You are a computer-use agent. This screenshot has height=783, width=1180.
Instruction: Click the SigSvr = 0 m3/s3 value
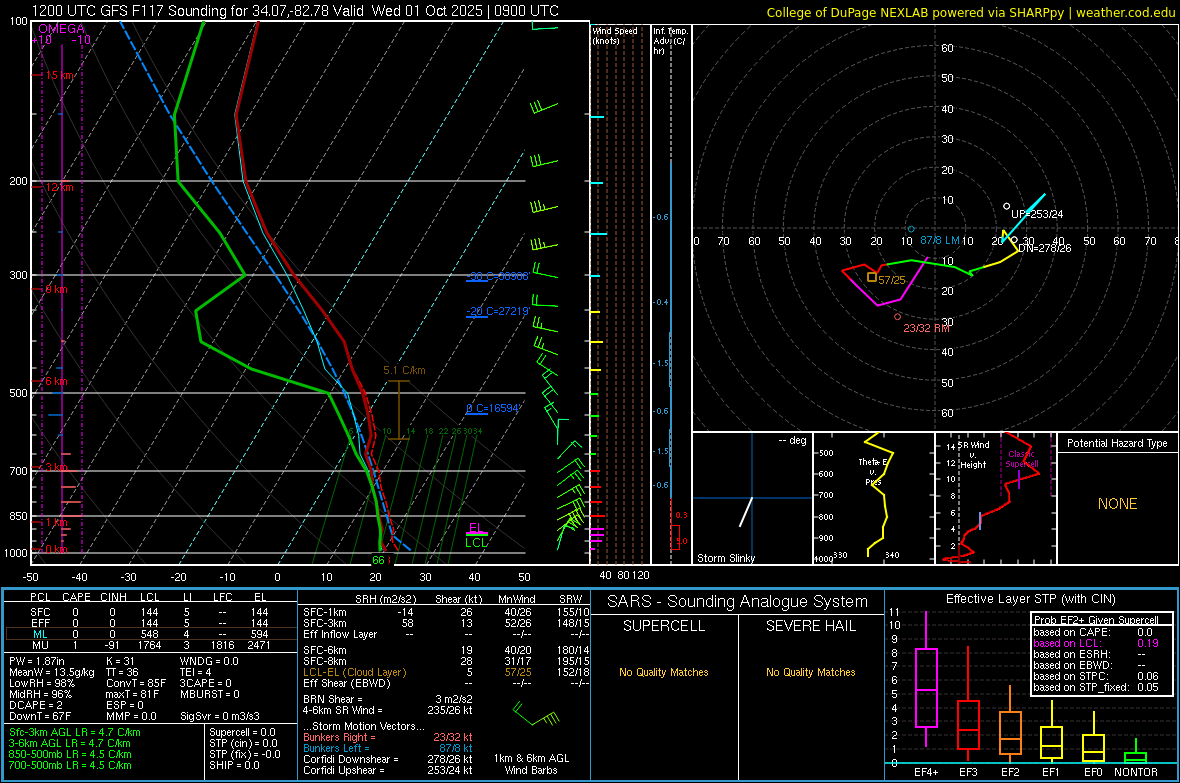coord(220,716)
